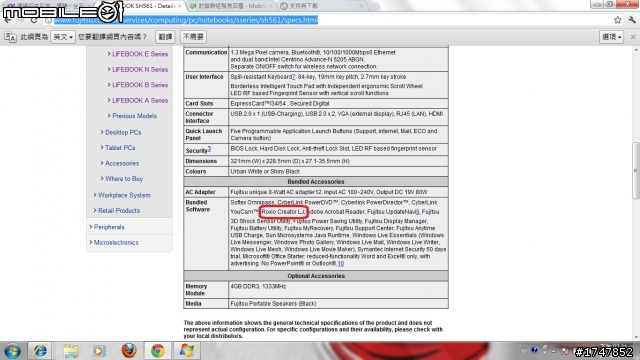Open Chrome's wrench settings menu
The image size is (640, 360).
tap(632, 20)
